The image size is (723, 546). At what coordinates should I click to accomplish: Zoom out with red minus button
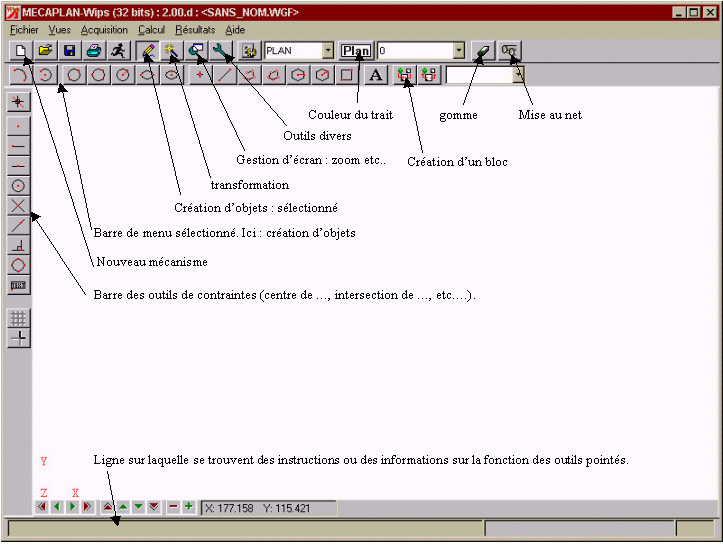coord(173,507)
